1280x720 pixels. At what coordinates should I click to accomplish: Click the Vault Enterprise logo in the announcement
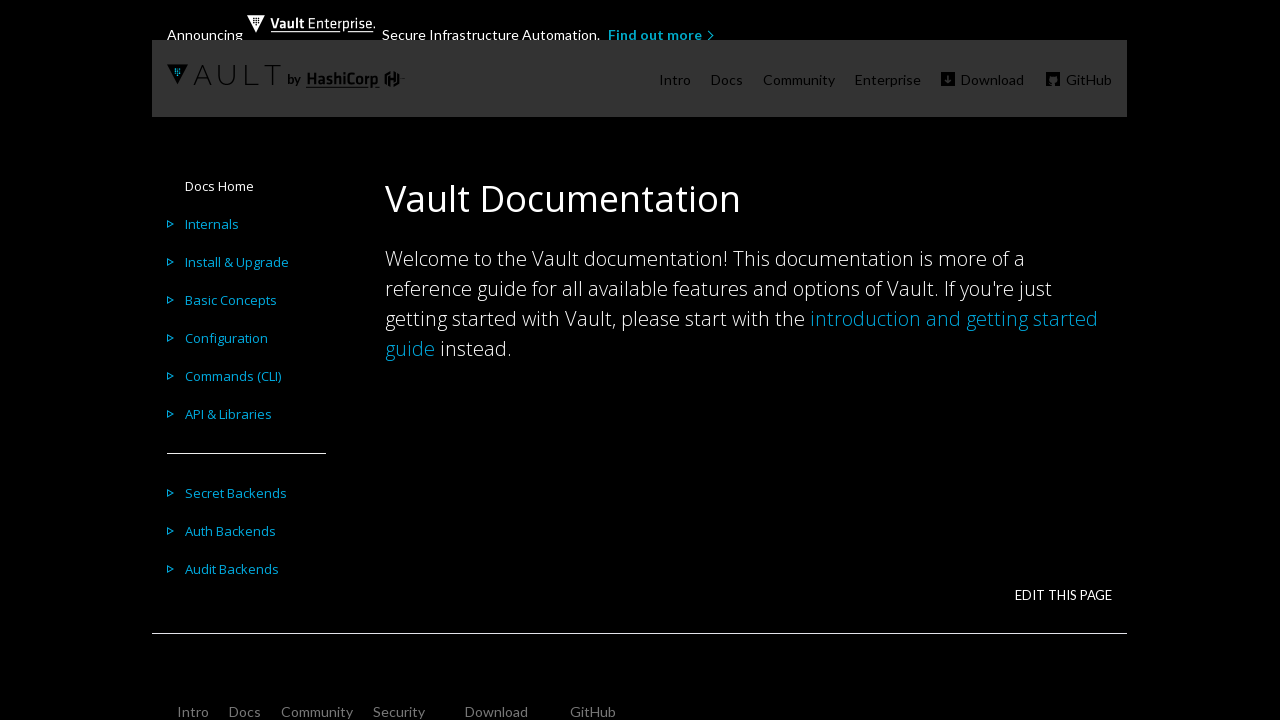coord(310,24)
